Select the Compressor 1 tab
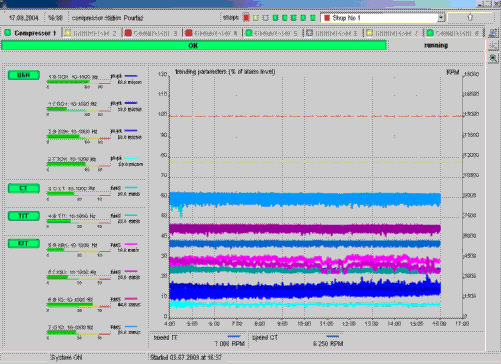Viewport: 501px width, 364px height. [x=31, y=33]
